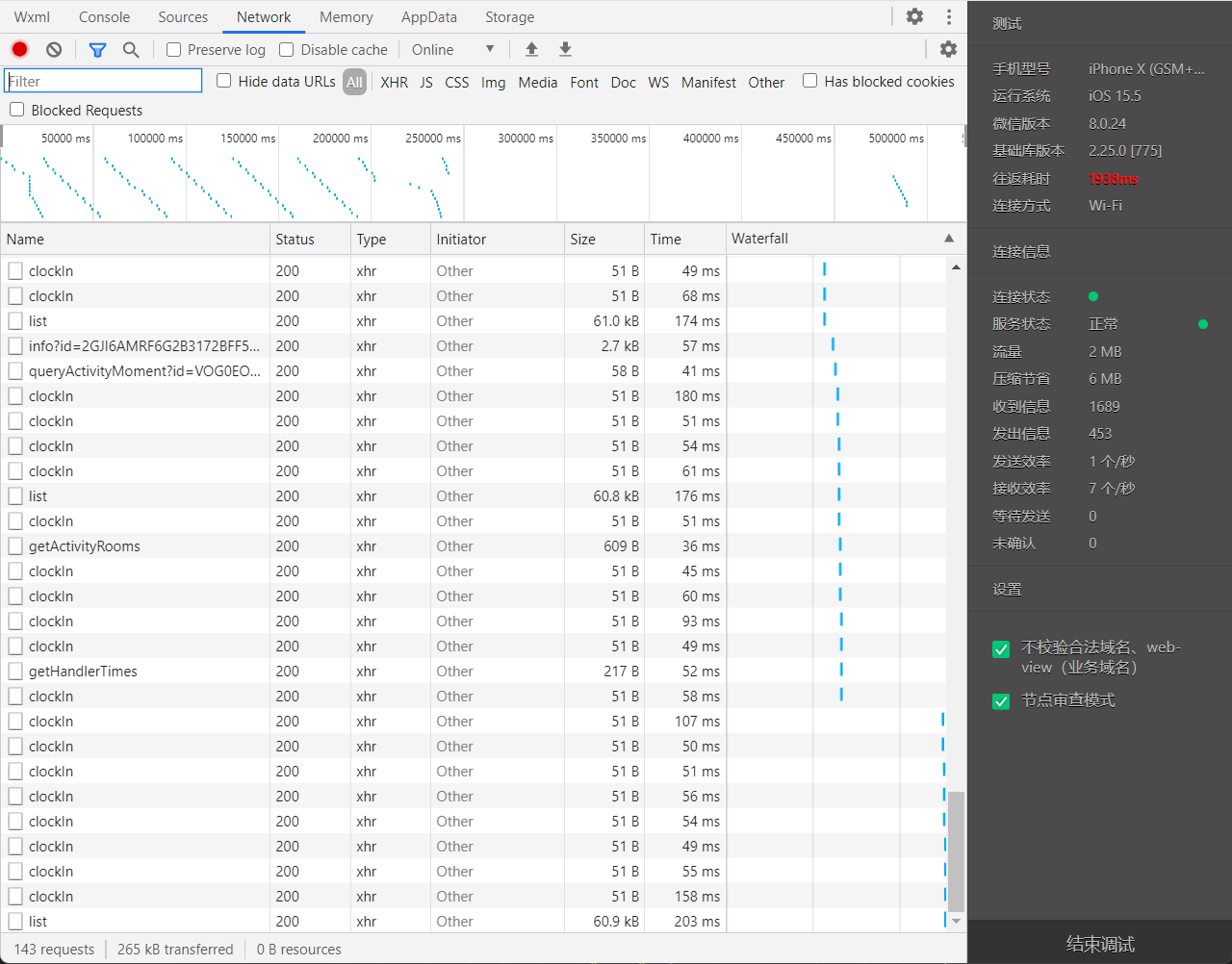Filter requests by CSS type
This screenshot has height=964, width=1232.
(x=457, y=82)
